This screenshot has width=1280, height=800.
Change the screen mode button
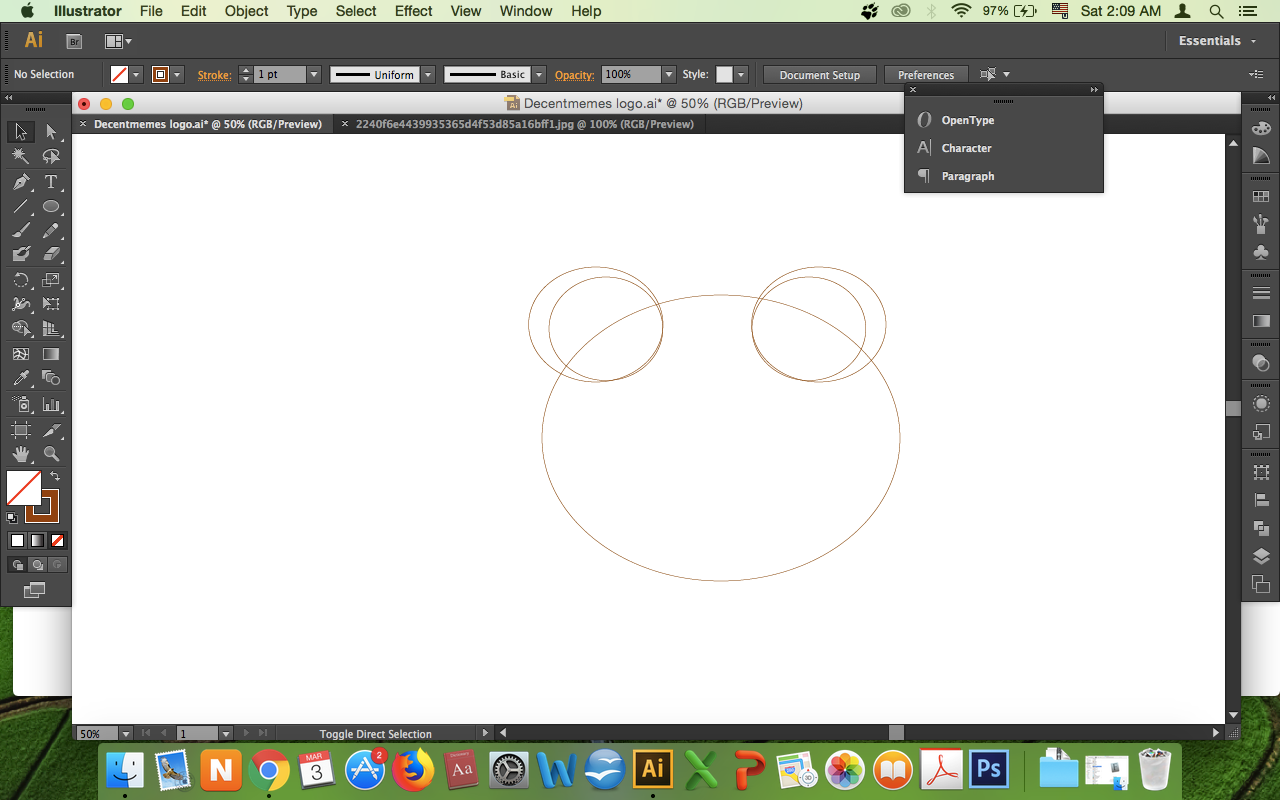35,591
